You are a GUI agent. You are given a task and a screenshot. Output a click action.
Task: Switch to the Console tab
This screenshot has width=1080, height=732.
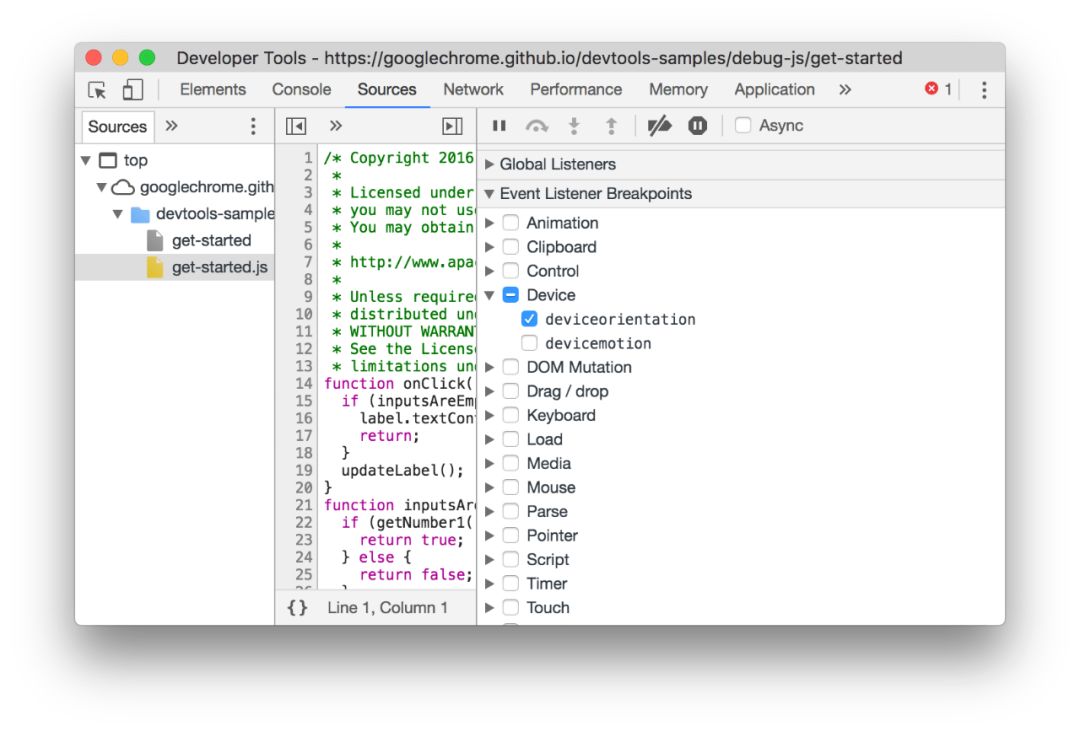301,90
